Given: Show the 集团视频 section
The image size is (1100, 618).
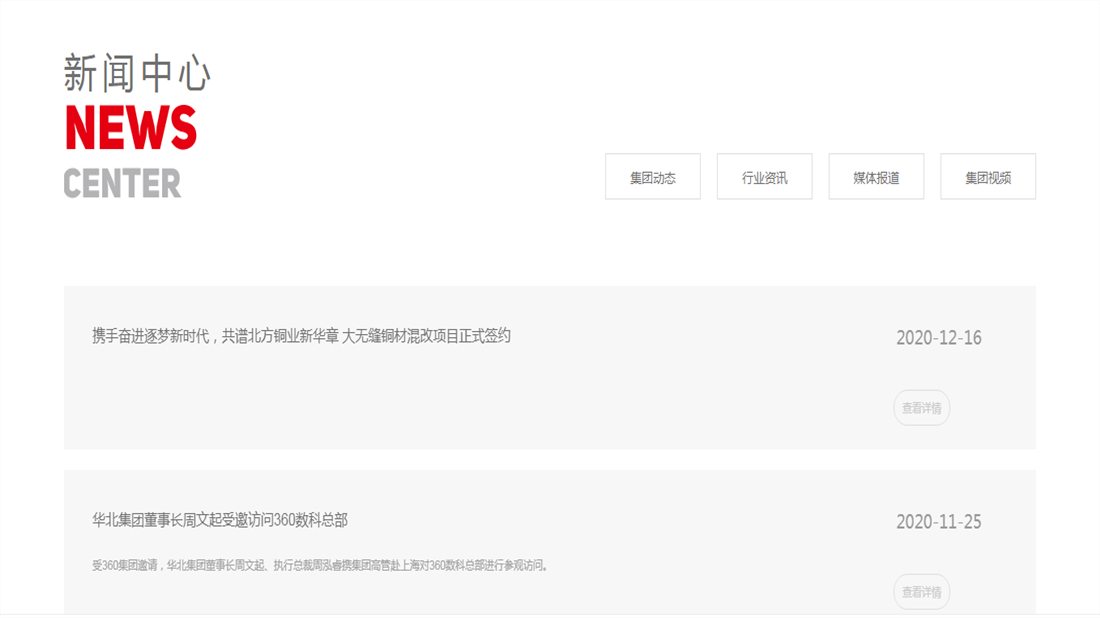Looking at the screenshot, I should [988, 177].
